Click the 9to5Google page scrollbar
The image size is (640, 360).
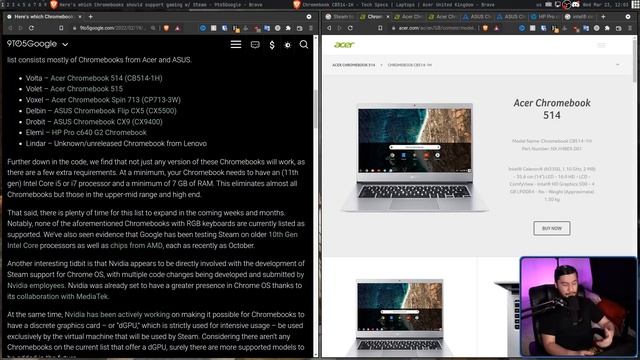point(315,108)
